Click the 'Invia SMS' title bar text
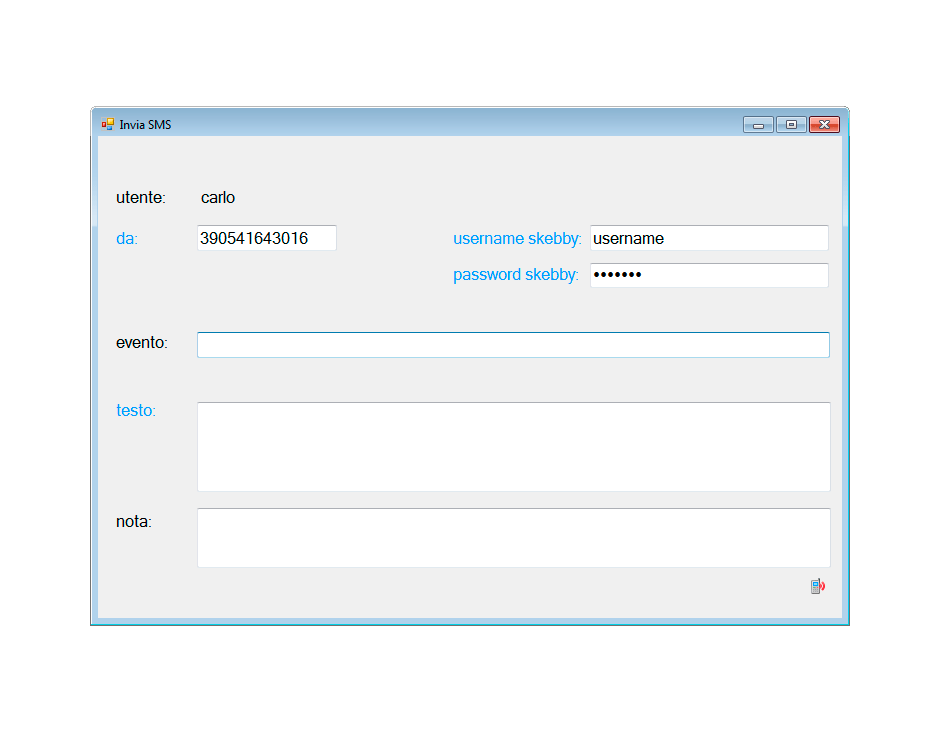 tap(145, 125)
